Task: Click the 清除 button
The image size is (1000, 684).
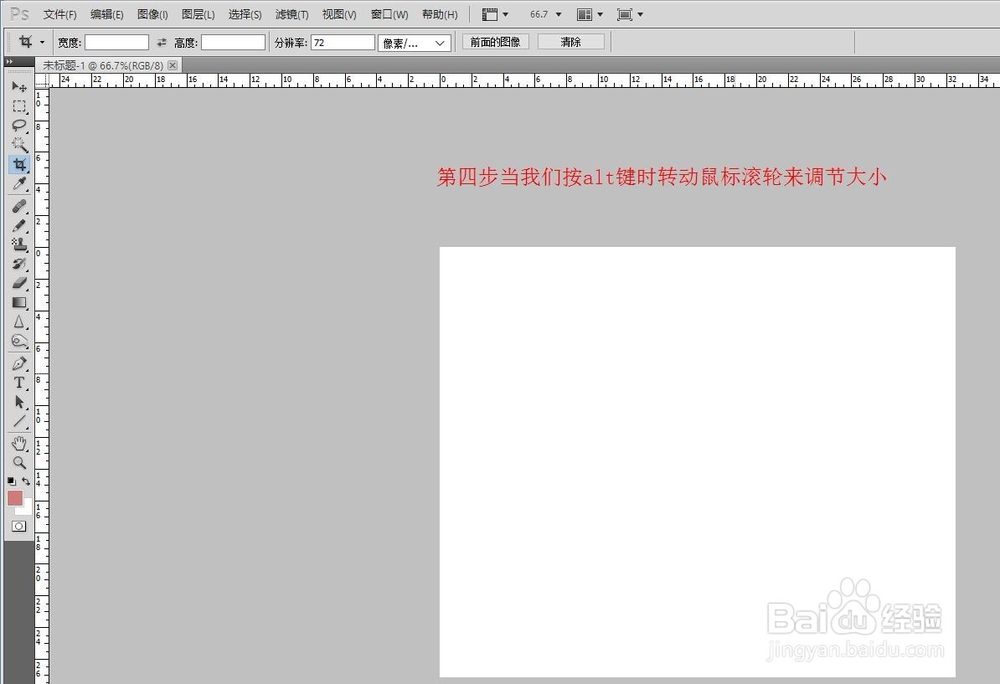Action: 571,42
